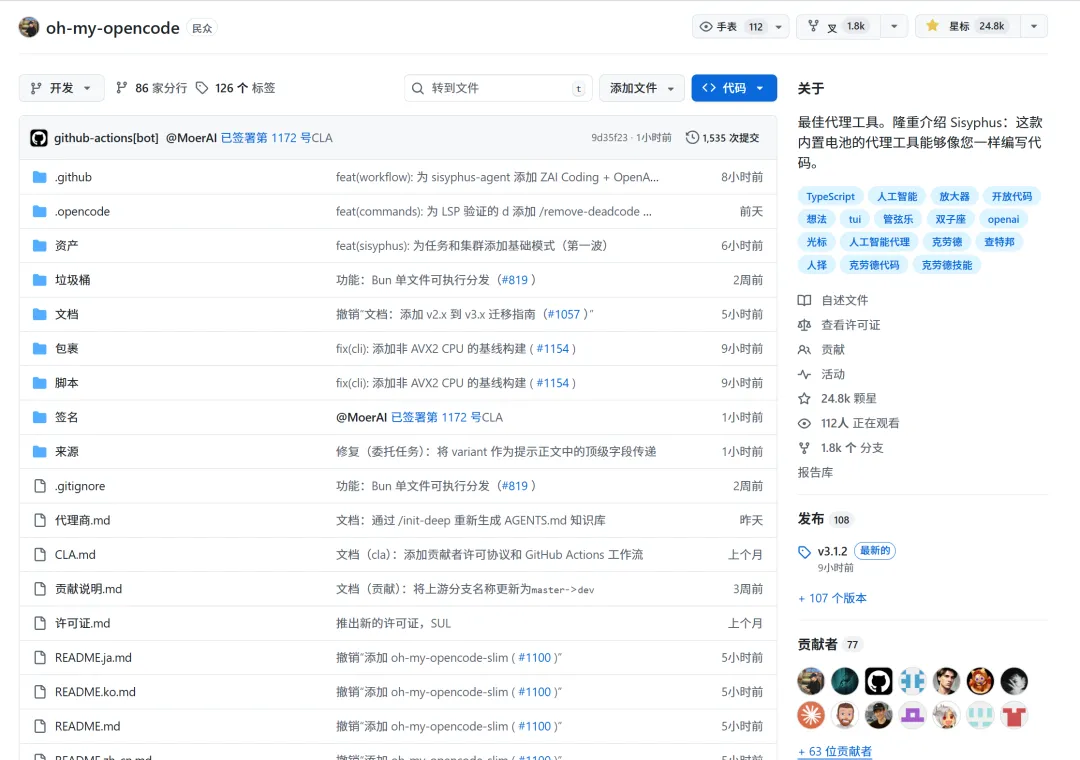Image resolution: width=1080 pixels, height=760 pixels.
Task: Open the 贡献说明.md file
Action: (88, 589)
